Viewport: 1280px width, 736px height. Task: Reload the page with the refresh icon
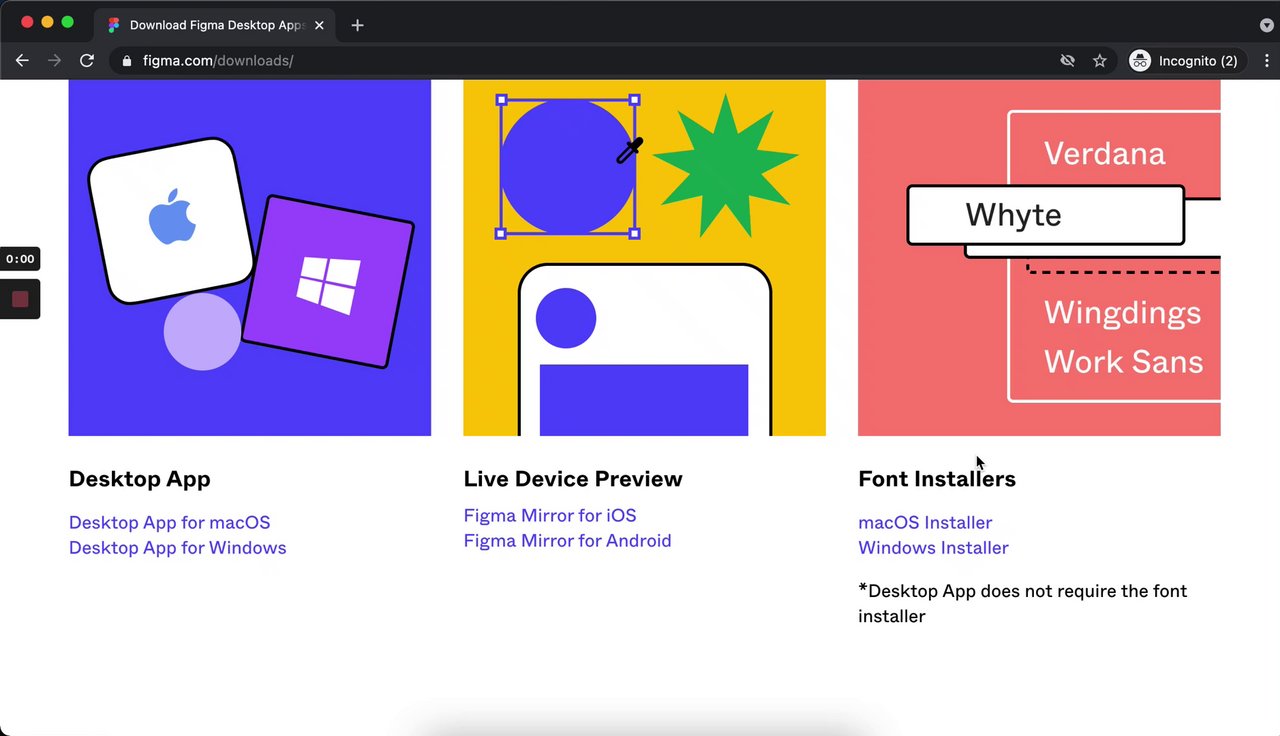(x=87, y=61)
